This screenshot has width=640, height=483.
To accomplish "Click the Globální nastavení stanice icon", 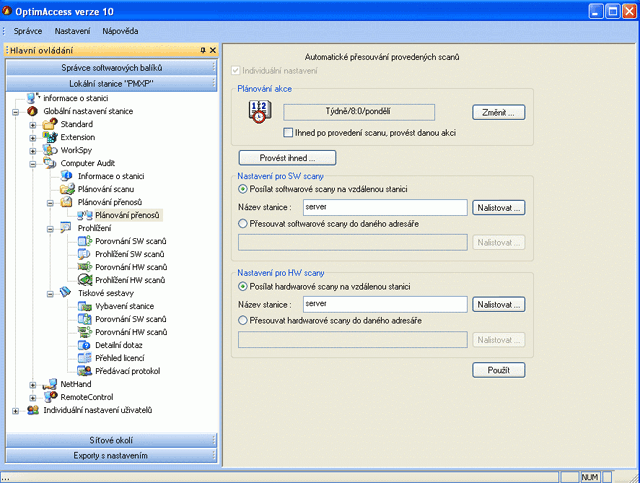I will click(32, 111).
